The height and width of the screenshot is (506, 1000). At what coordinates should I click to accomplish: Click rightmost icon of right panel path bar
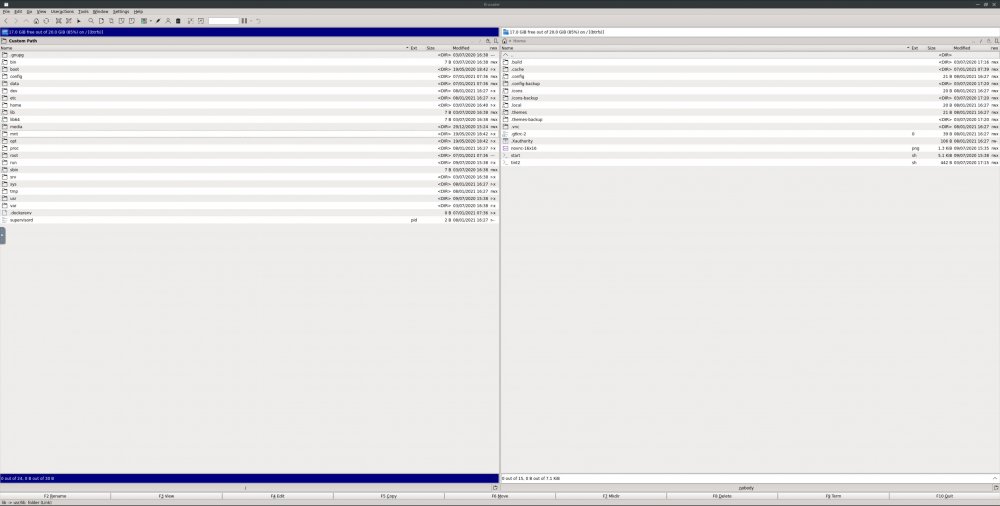[996, 41]
